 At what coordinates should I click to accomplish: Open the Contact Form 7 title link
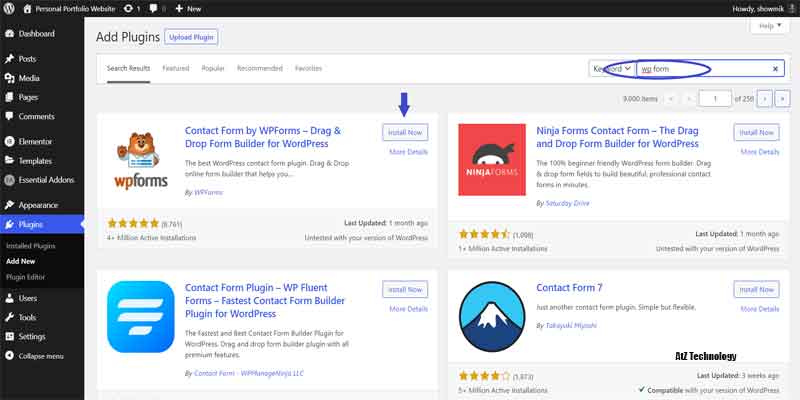[569, 288]
